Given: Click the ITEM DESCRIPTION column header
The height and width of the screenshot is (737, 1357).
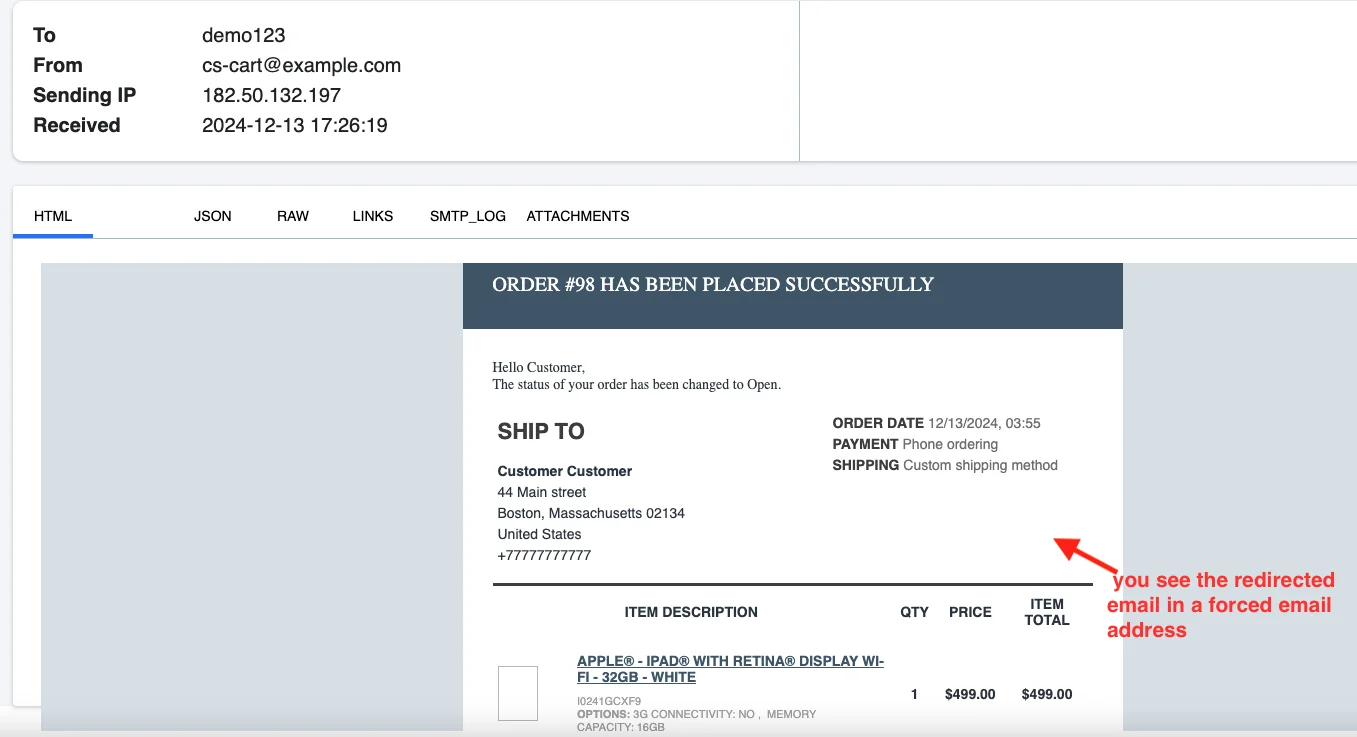Looking at the screenshot, I should tap(691, 612).
